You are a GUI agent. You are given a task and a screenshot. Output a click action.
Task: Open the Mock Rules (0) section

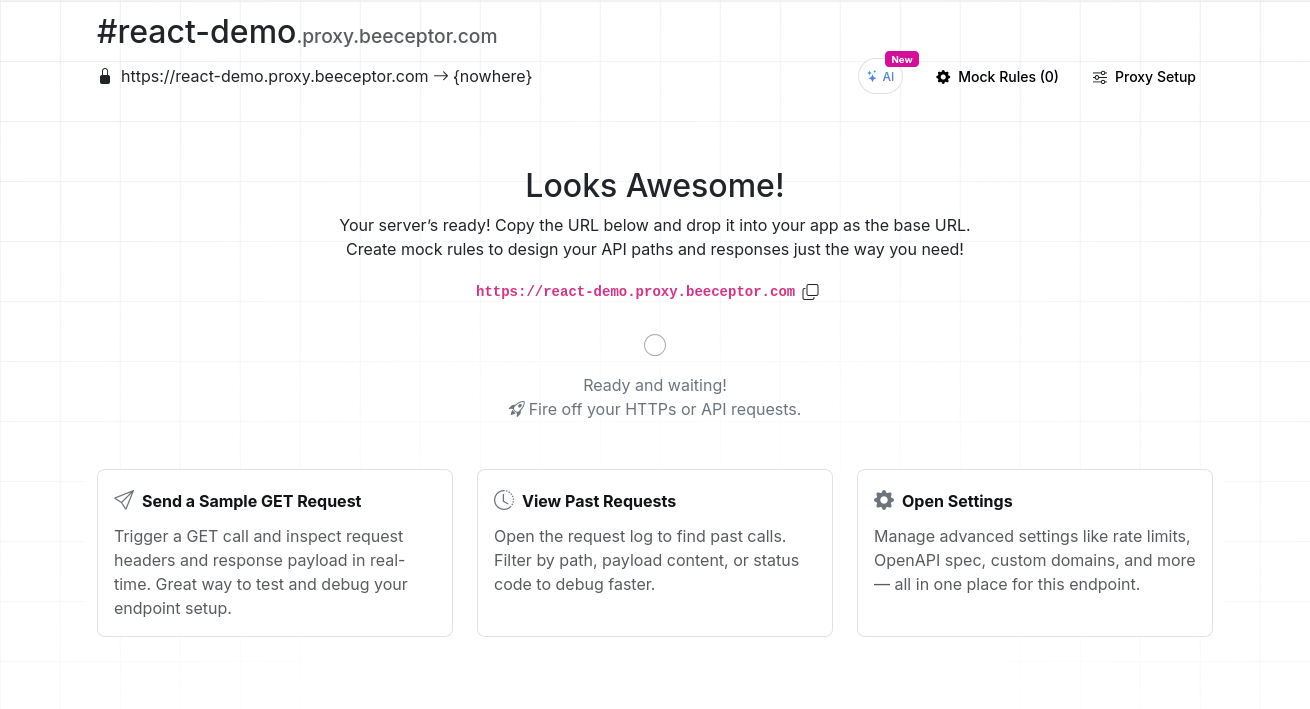[x=1008, y=77]
